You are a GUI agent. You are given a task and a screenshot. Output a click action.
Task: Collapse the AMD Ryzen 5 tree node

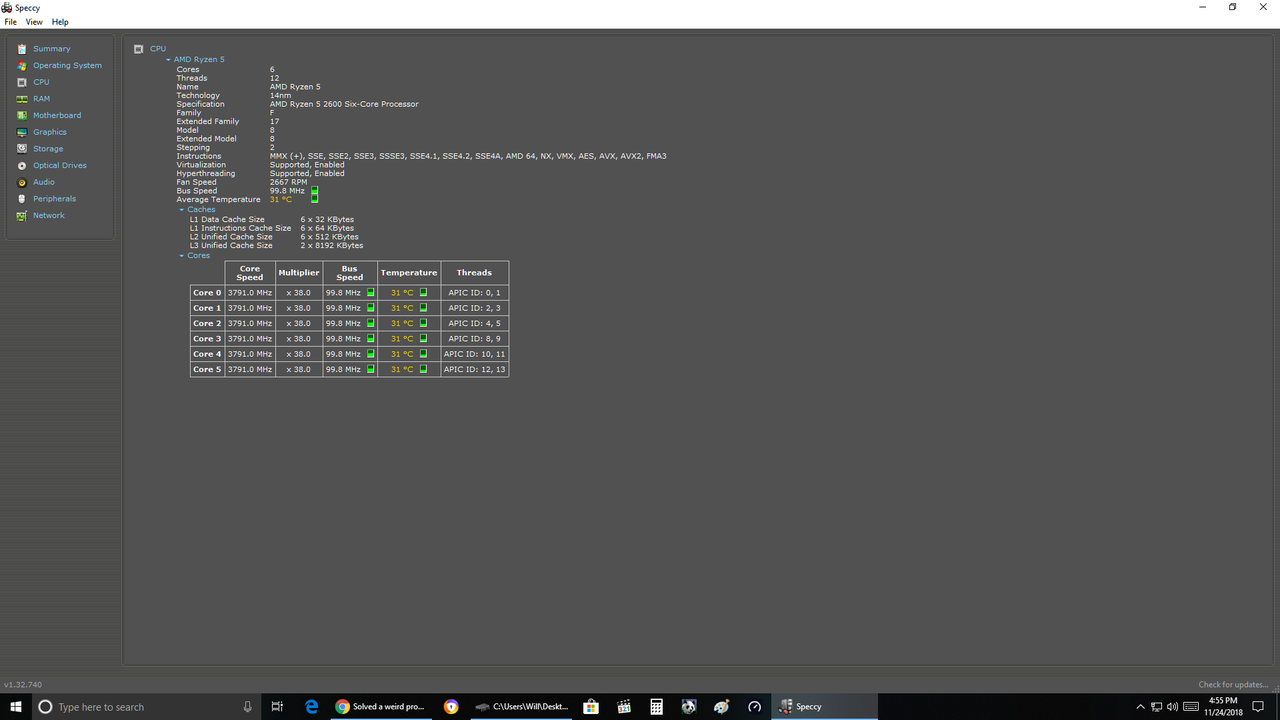click(x=169, y=60)
